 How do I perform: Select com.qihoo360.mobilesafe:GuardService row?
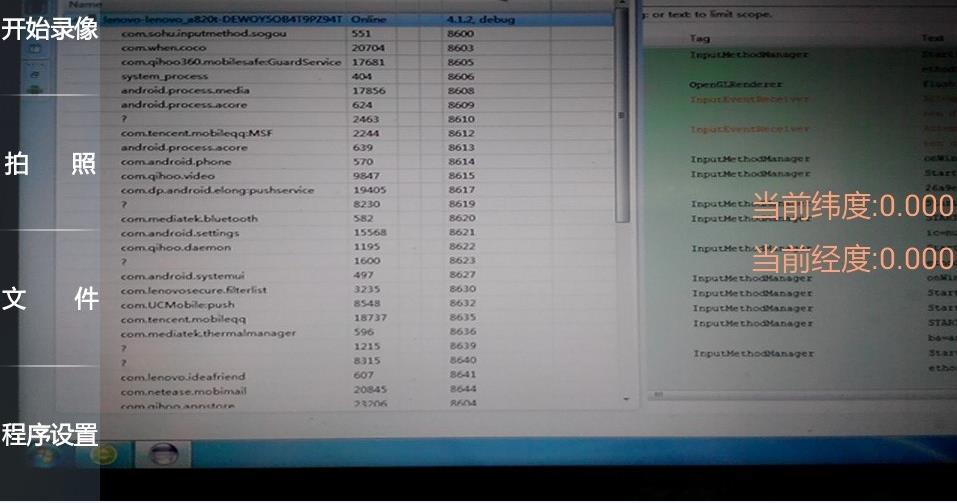[x=357, y=62]
